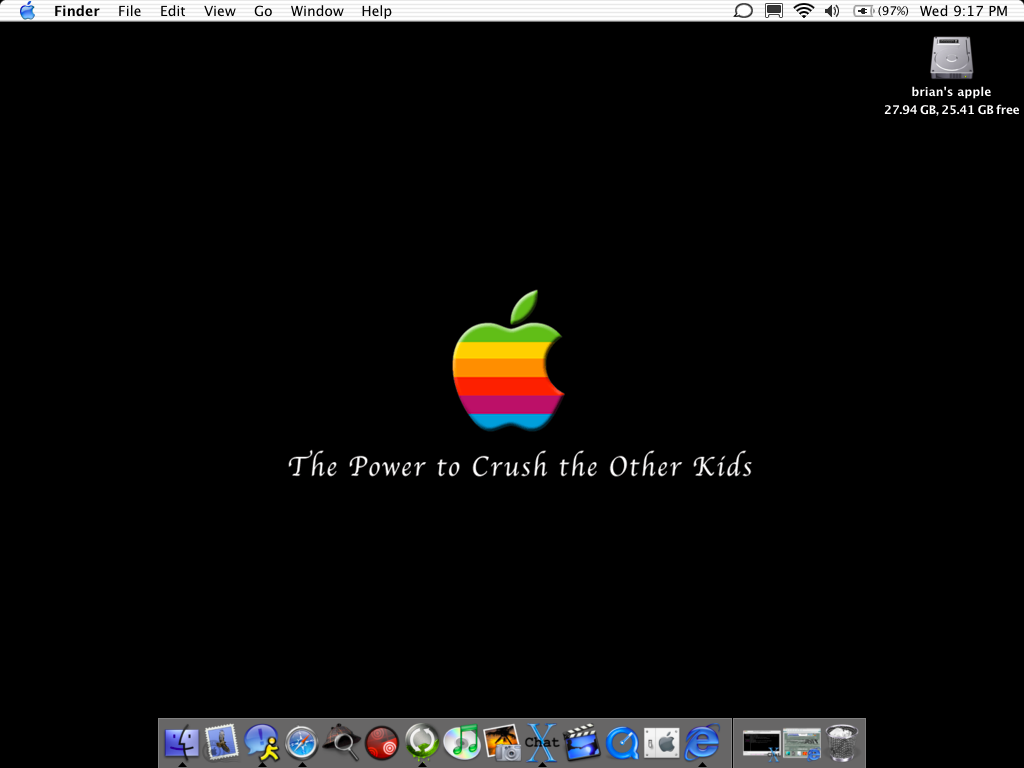Open QuickTime Player from the Dock
1024x768 pixels.
coord(622,744)
